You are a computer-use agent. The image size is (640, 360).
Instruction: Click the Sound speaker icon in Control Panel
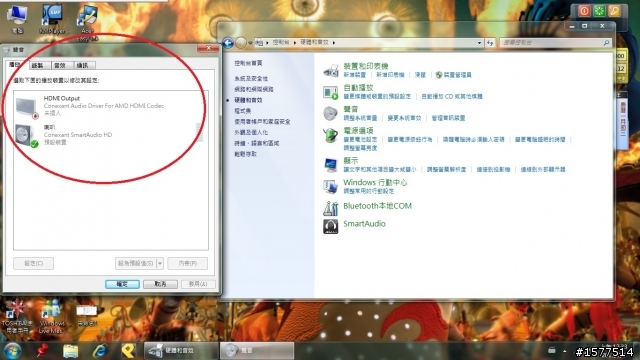coord(330,113)
